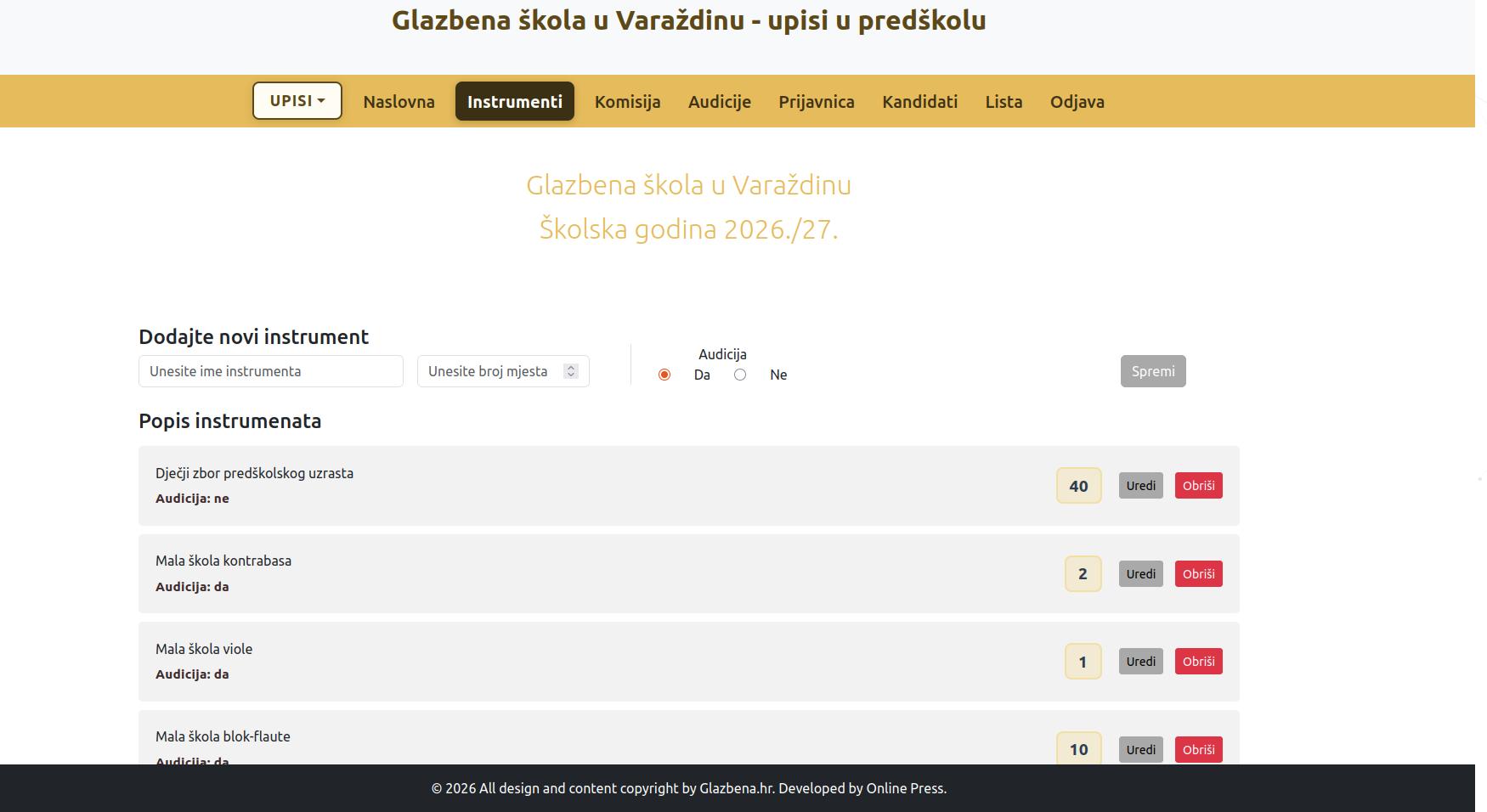
Task: Click the Spremi button
Action: tap(1153, 371)
